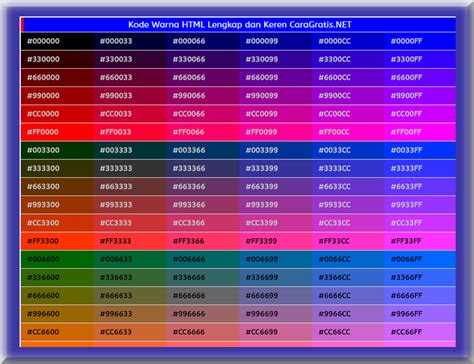This screenshot has height=364, width=474.
Task: Click the text '#660033'
Action: point(116,78)
